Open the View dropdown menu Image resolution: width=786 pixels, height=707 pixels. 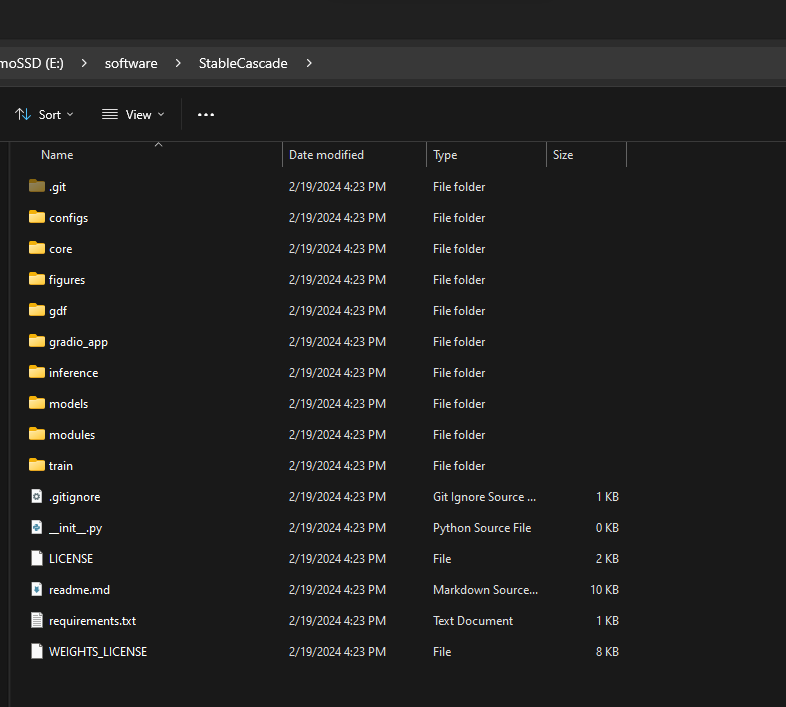pos(133,115)
